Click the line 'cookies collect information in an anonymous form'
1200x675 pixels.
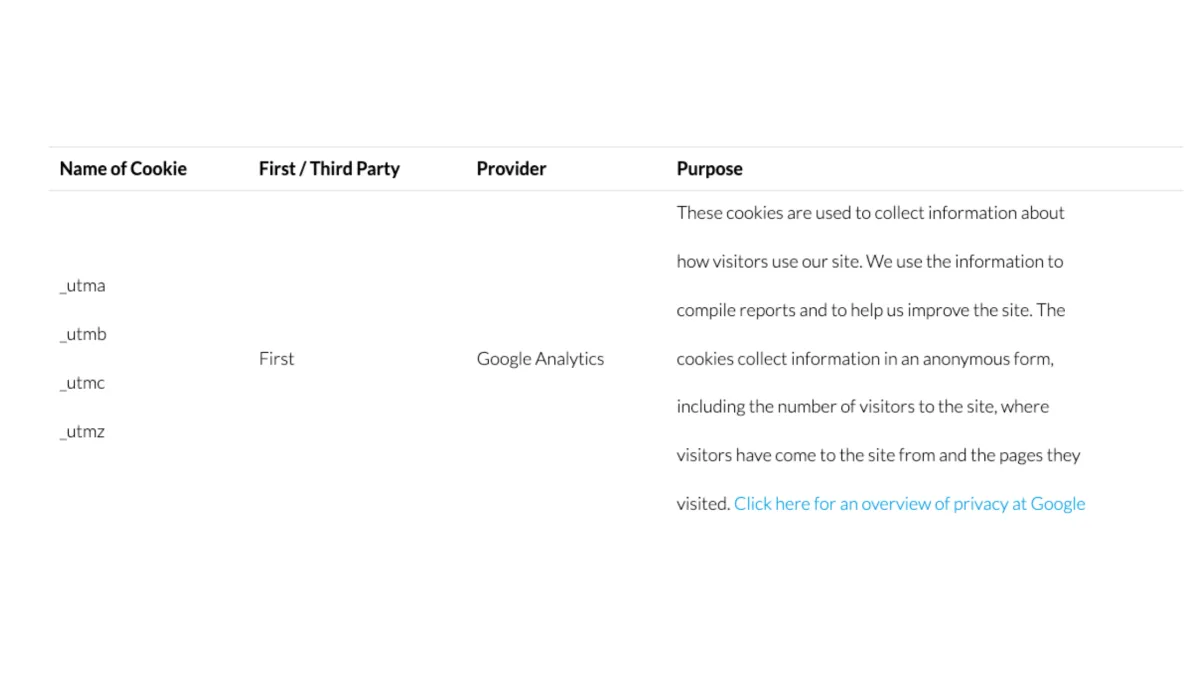(865, 359)
